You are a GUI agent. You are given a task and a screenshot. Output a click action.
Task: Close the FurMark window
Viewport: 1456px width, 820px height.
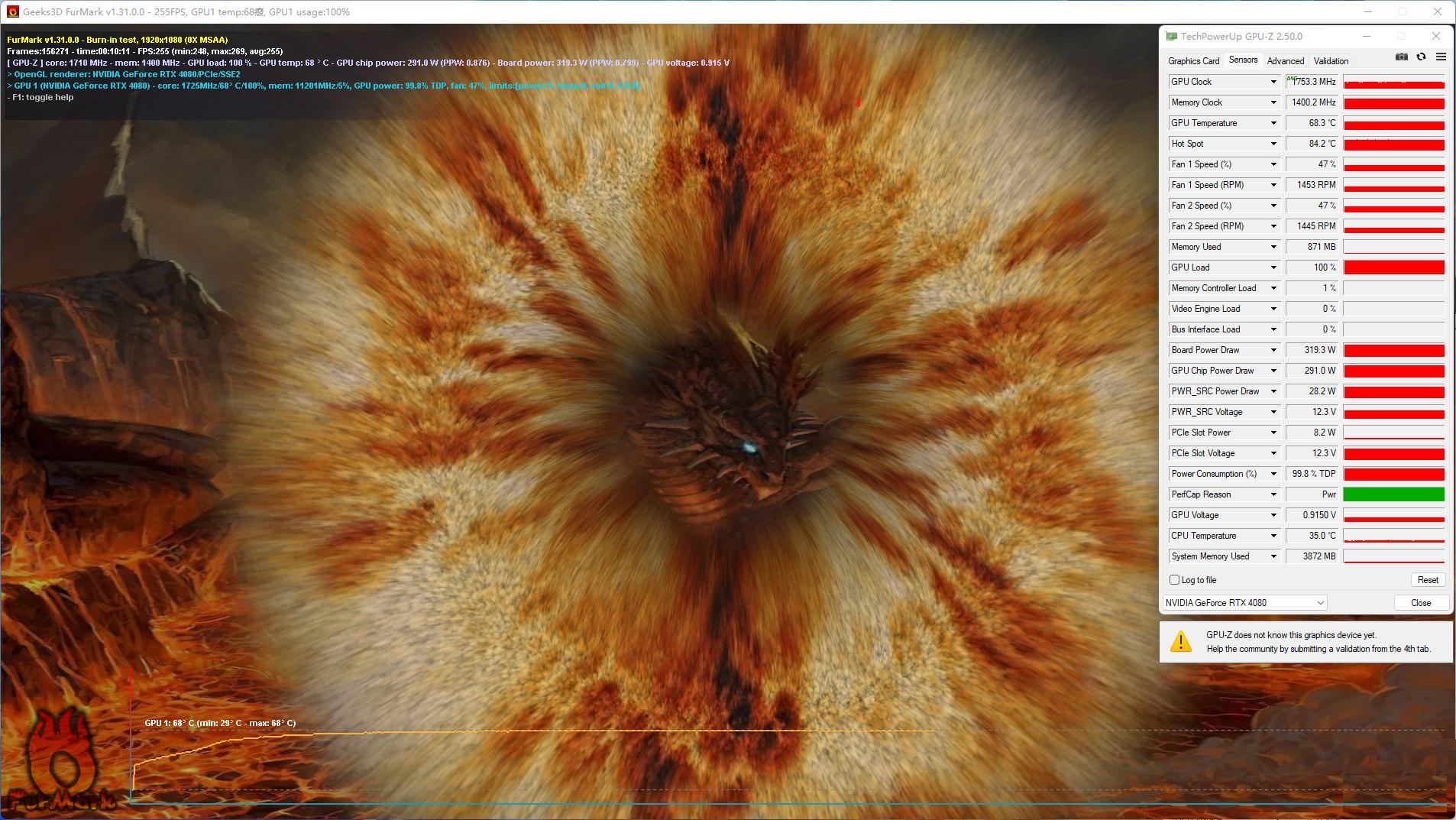click(1438, 11)
